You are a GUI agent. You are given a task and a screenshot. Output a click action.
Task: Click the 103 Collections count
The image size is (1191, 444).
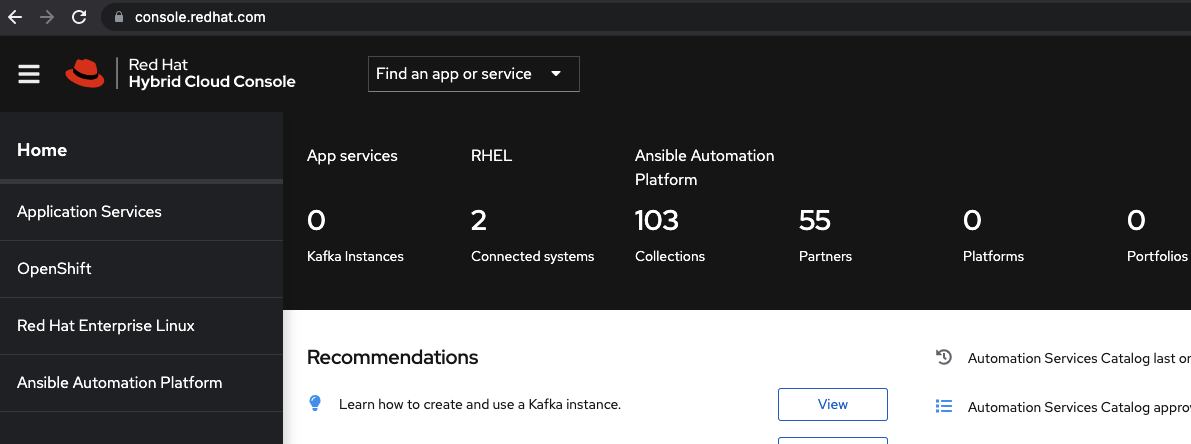[x=657, y=221]
